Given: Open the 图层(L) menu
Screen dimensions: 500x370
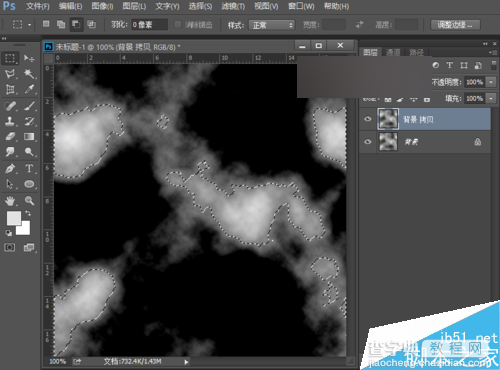Looking at the screenshot, I should [x=134, y=6].
